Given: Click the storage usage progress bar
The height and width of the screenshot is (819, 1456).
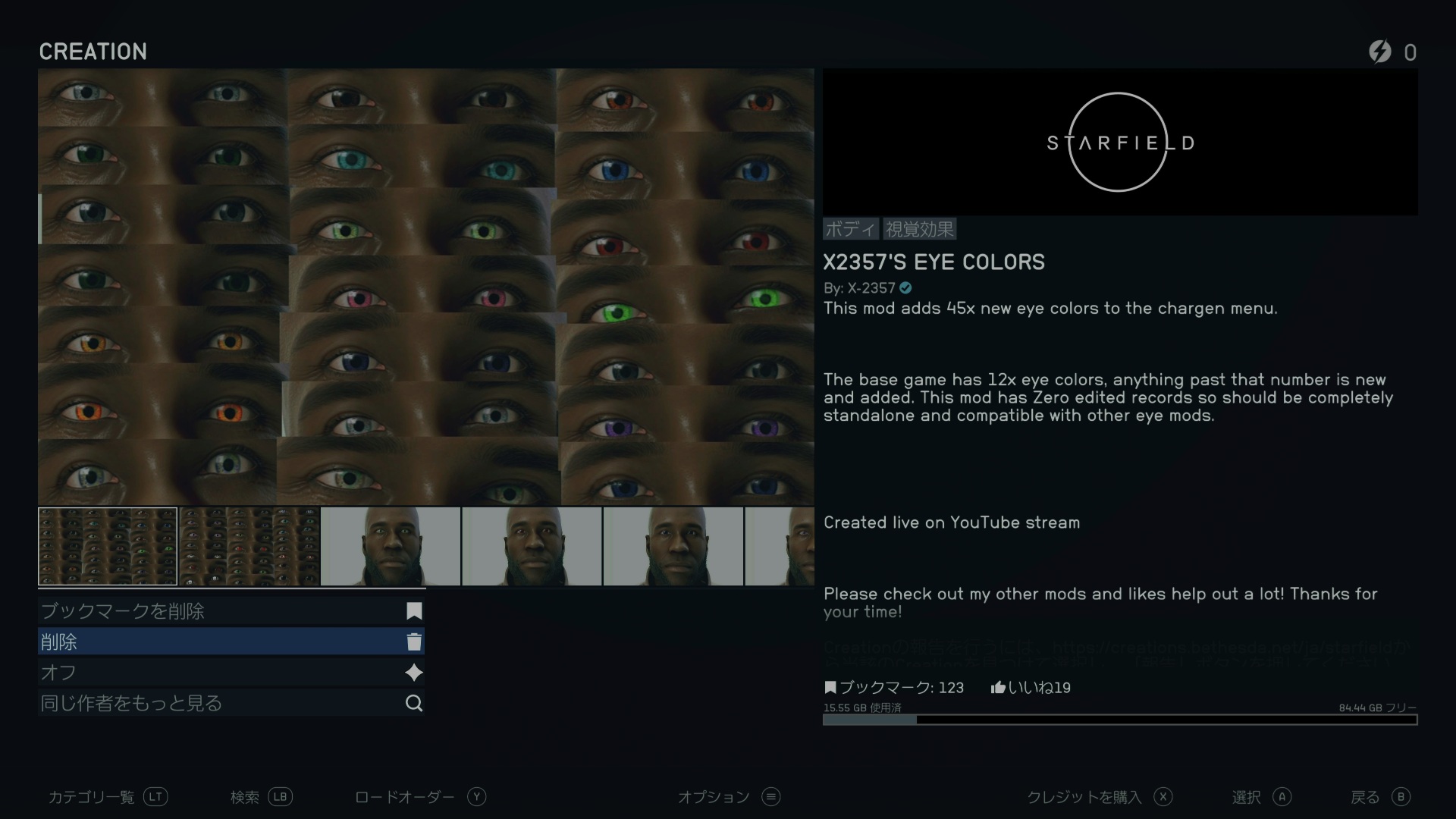Looking at the screenshot, I should [x=1120, y=720].
